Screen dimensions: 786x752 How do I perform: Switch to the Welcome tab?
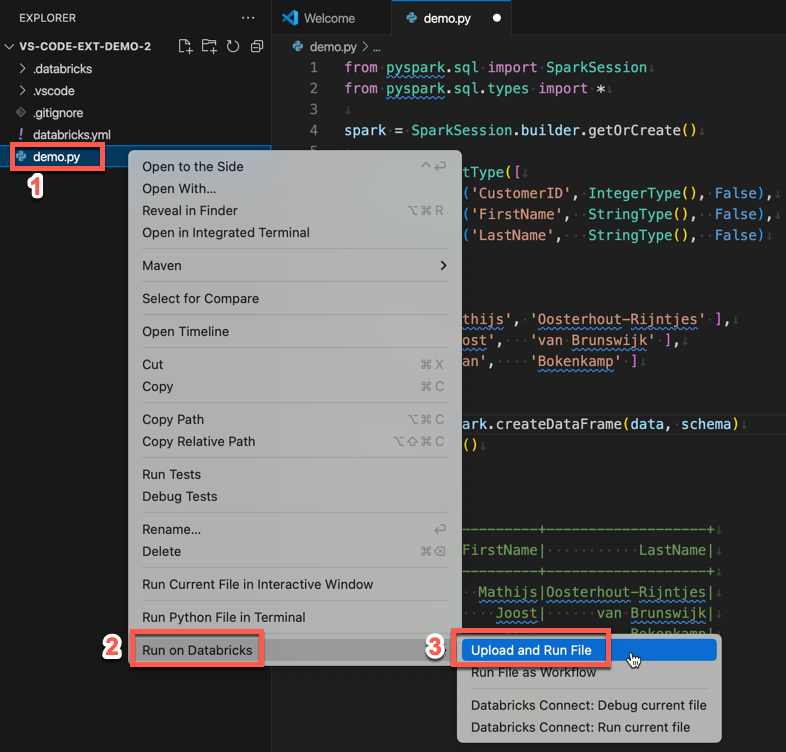(329, 18)
